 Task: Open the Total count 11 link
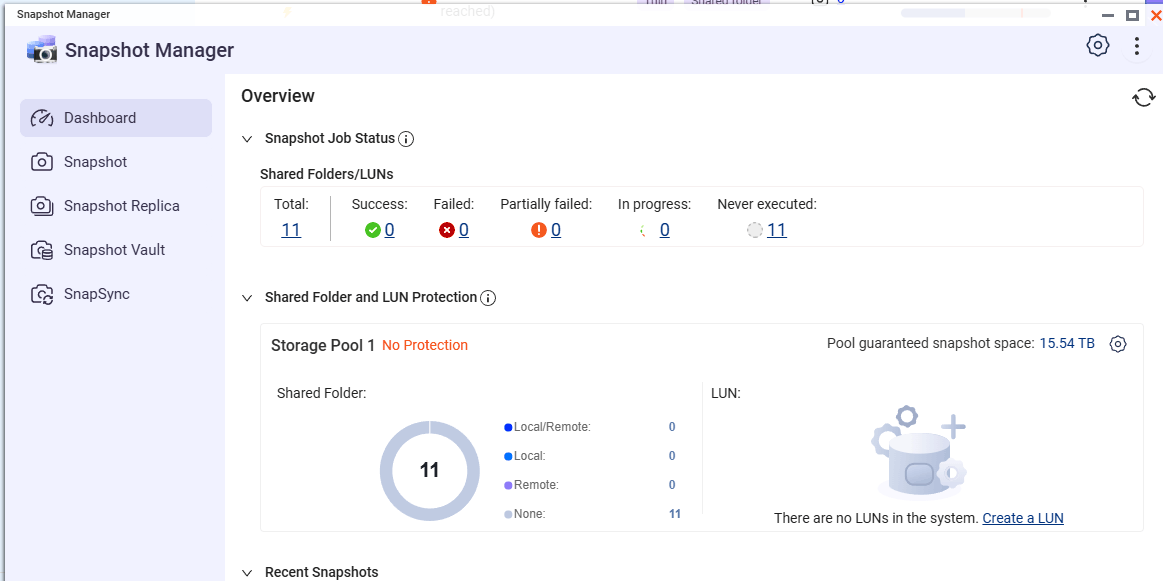[291, 230]
